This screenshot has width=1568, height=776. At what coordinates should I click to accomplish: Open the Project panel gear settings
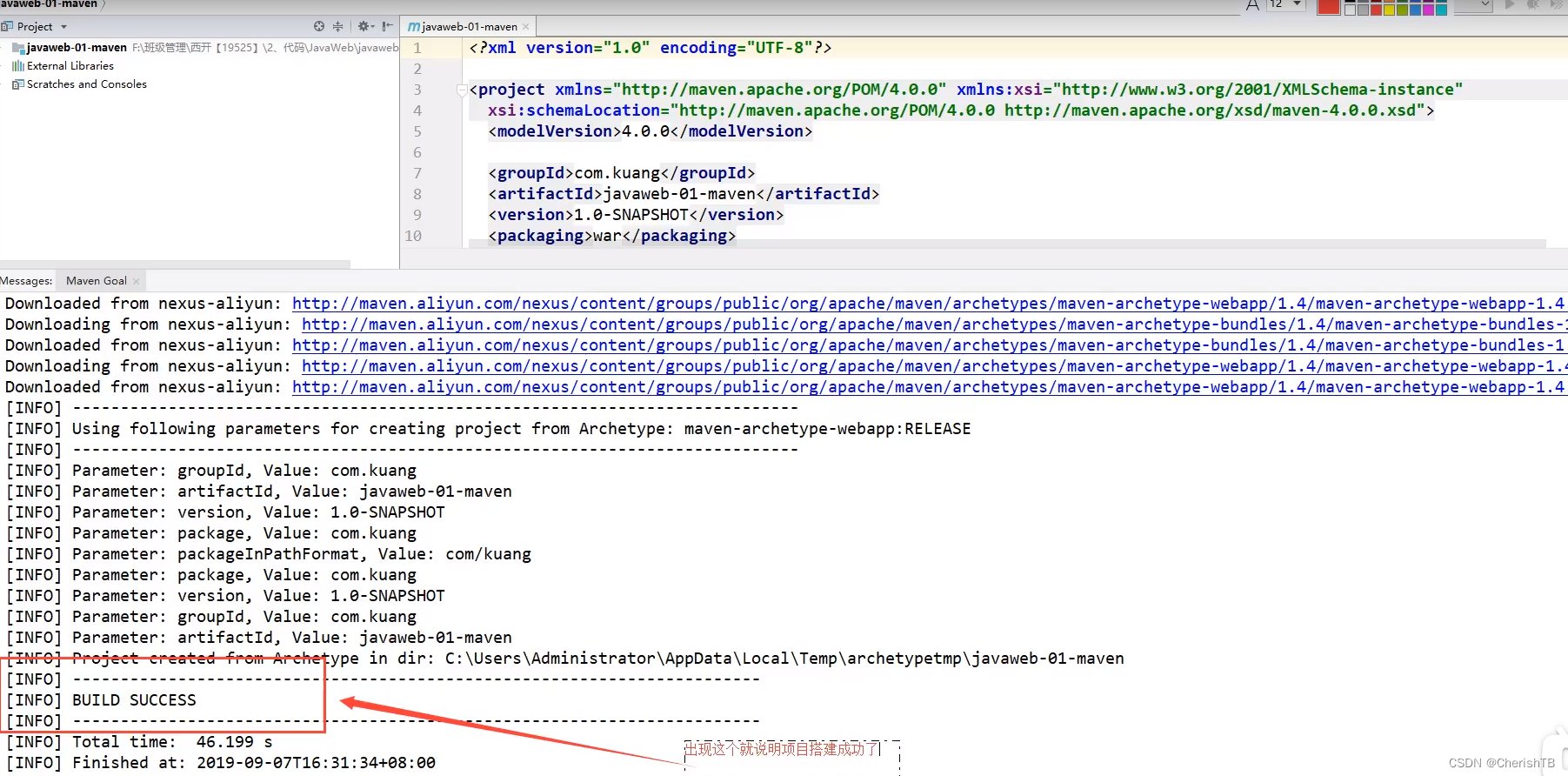tap(365, 26)
